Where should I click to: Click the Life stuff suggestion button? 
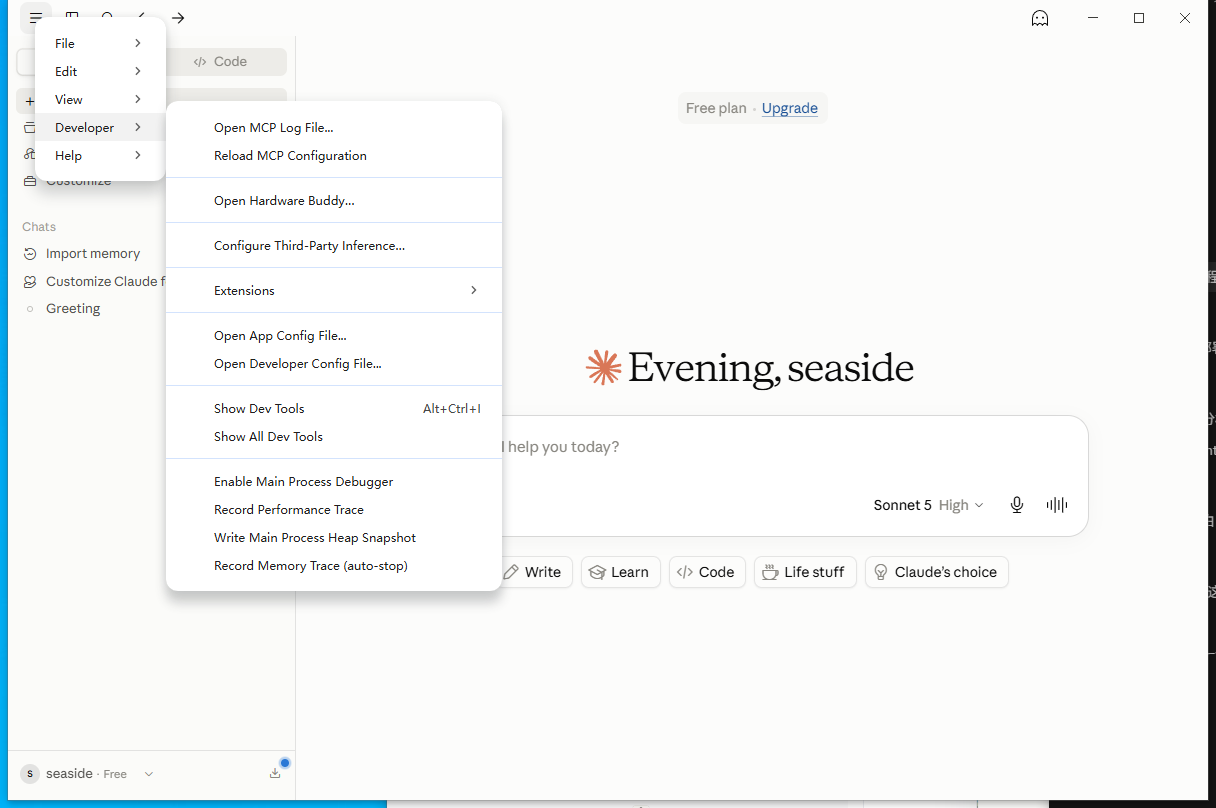pos(805,572)
